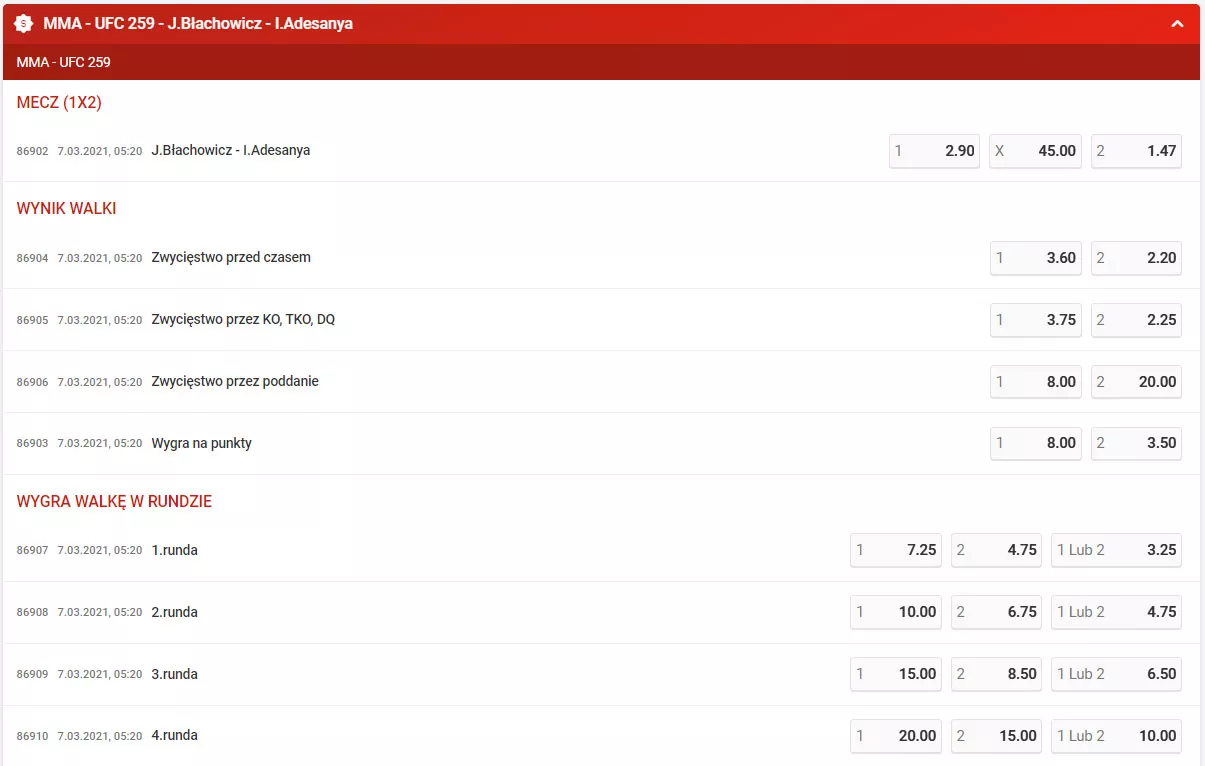Select odds 3.60 for Zwycięstwo przed czasem

1035,258
